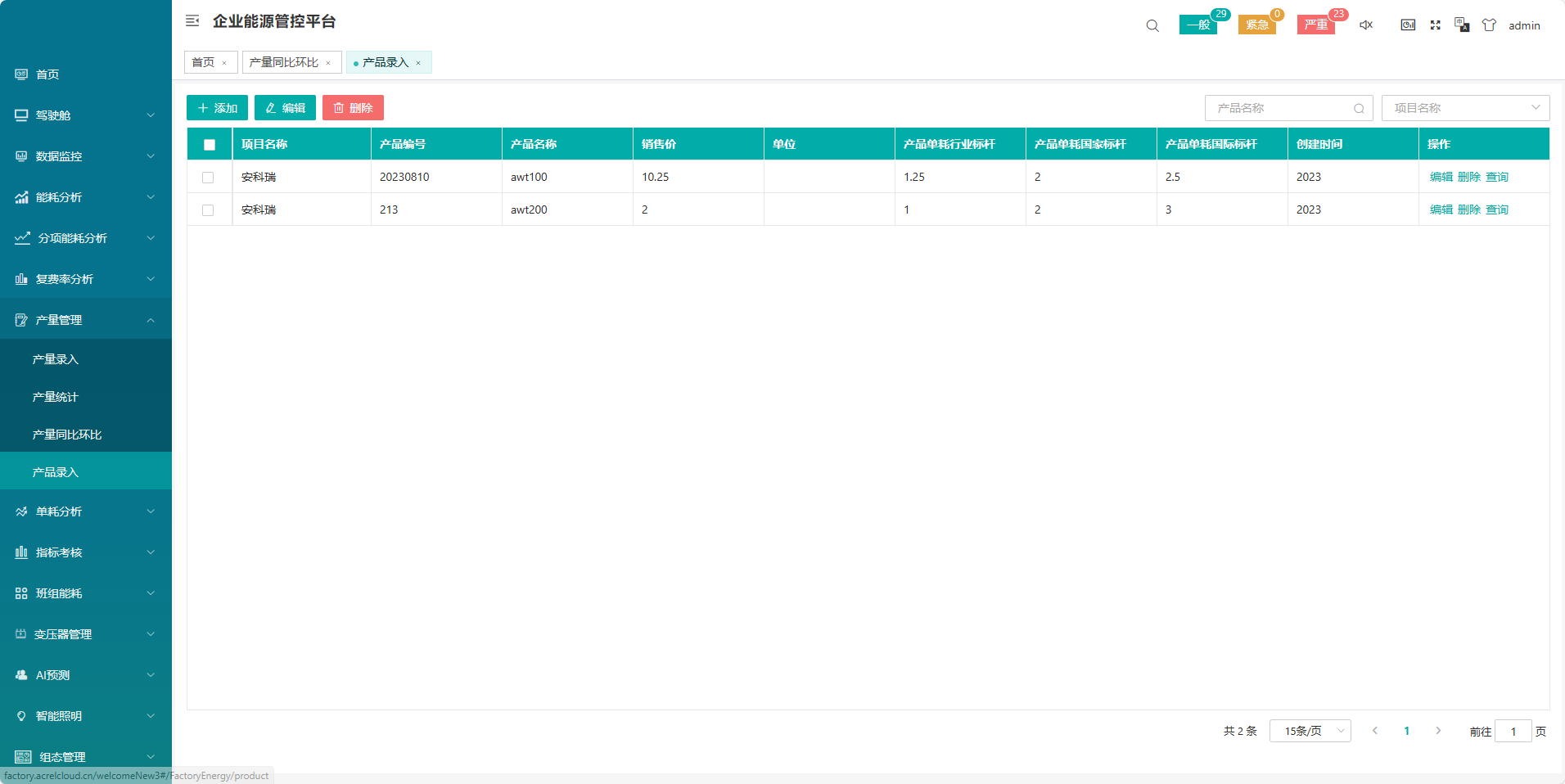This screenshot has width=1565, height=784.
Task: Open theme skin shirt icon
Action: point(1489,25)
